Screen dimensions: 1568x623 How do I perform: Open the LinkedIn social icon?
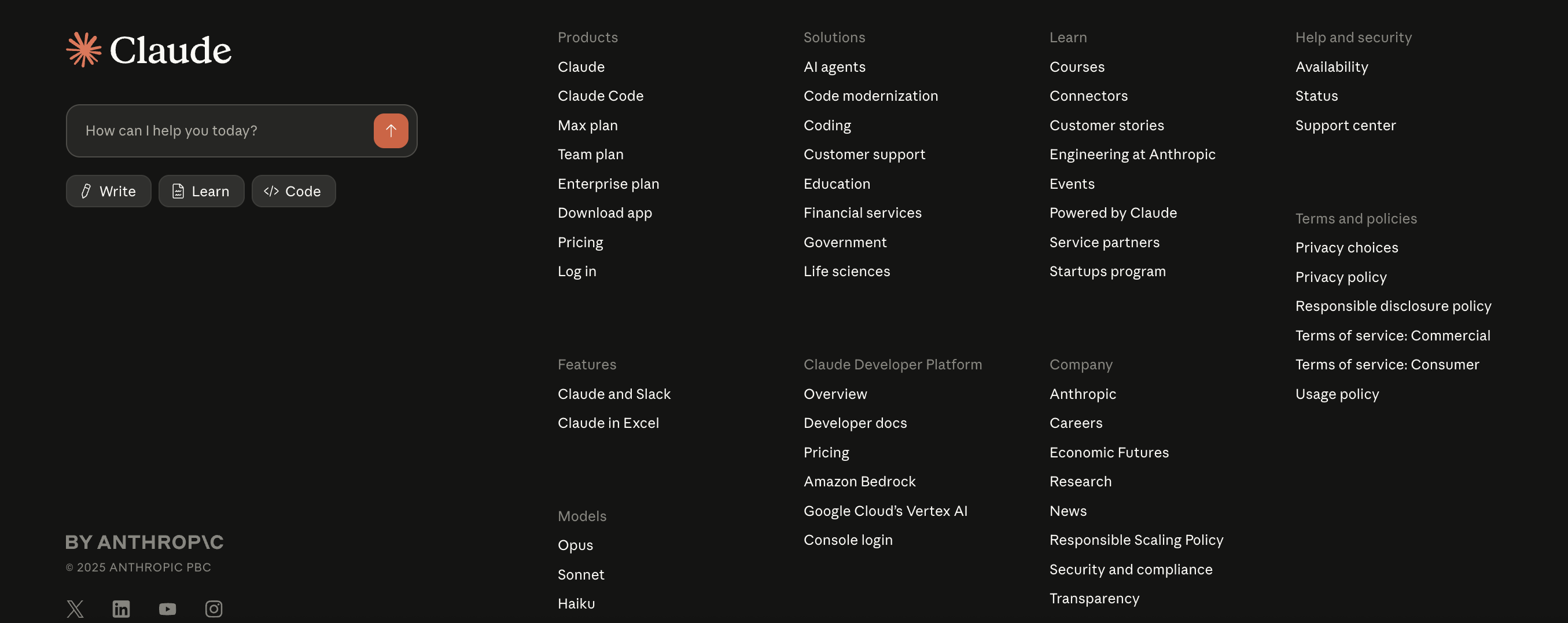coord(121,609)
